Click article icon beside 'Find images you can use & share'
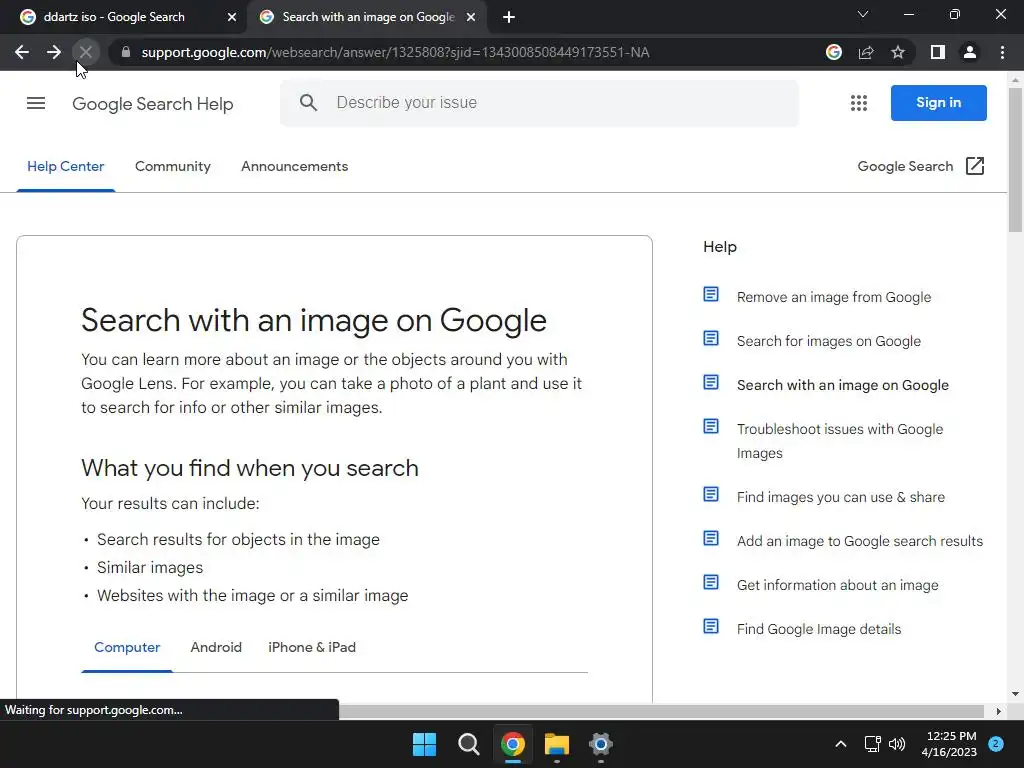This screenshot has width=1024, height=768. tap(711, 494)
